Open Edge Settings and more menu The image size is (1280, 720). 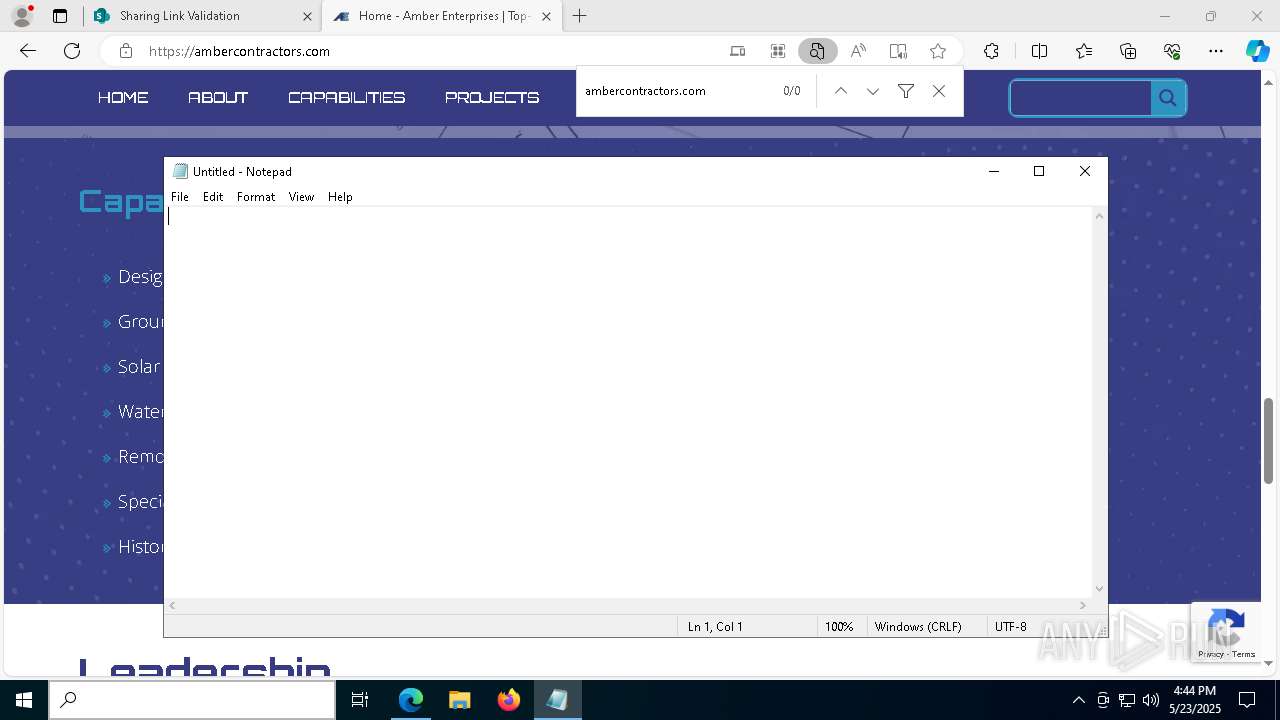tap(1216, 51)
